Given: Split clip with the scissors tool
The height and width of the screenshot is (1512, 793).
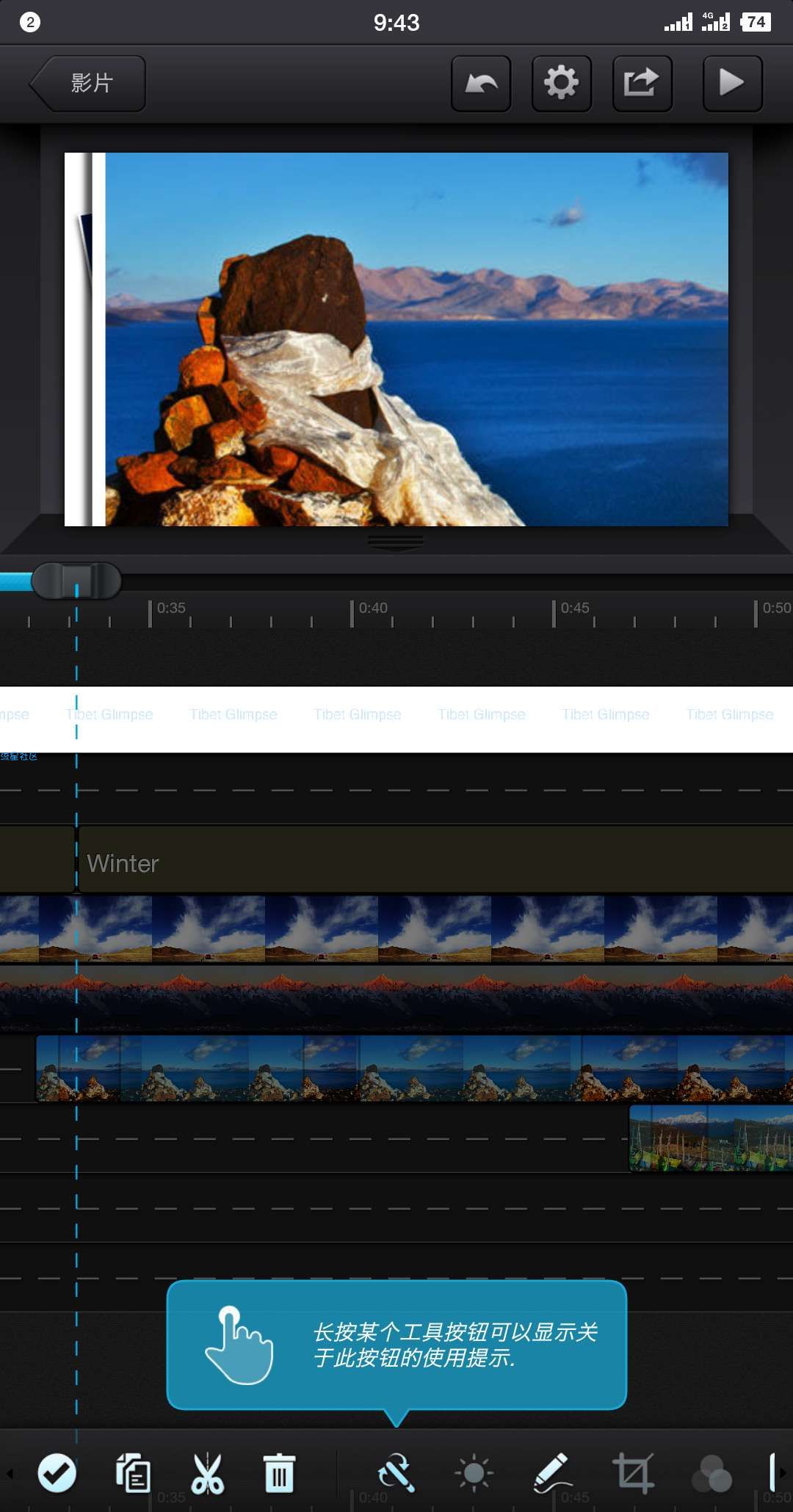Looking at the screenshot, I should [x=208, y=1472].
